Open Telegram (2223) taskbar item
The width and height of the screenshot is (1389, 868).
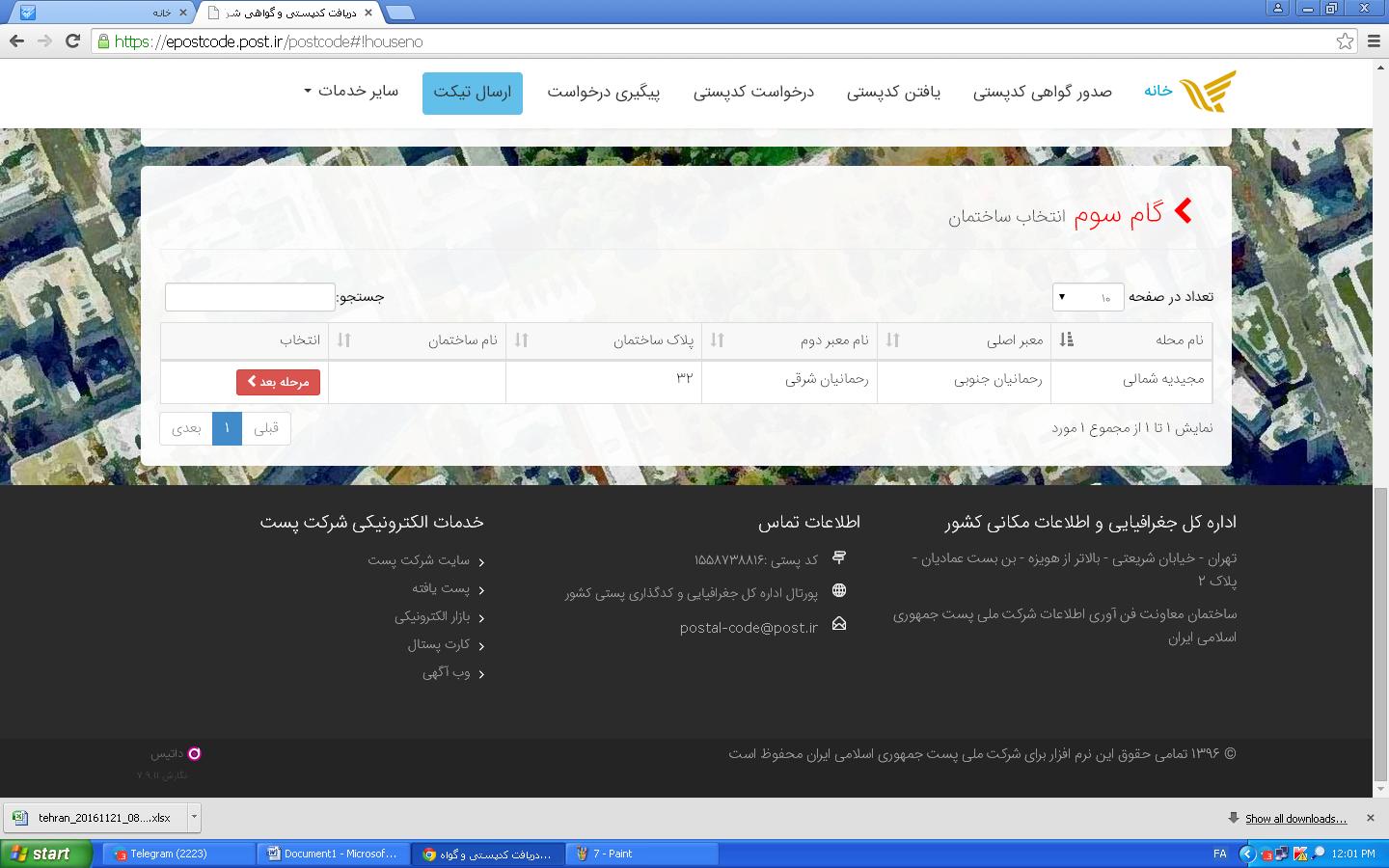pos(180,854)
